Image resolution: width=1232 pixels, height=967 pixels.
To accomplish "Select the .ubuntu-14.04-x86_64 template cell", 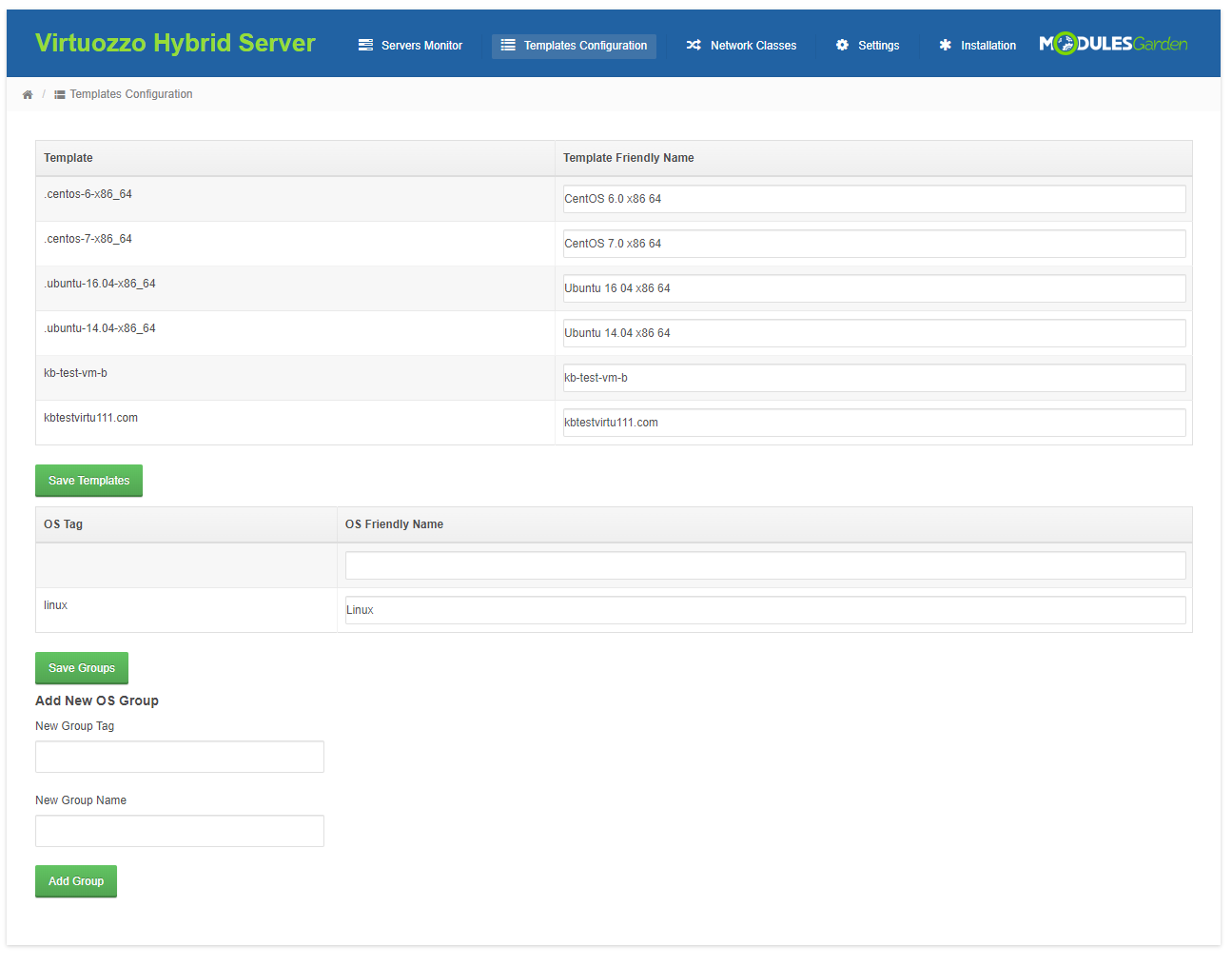I will click(295, 333).
